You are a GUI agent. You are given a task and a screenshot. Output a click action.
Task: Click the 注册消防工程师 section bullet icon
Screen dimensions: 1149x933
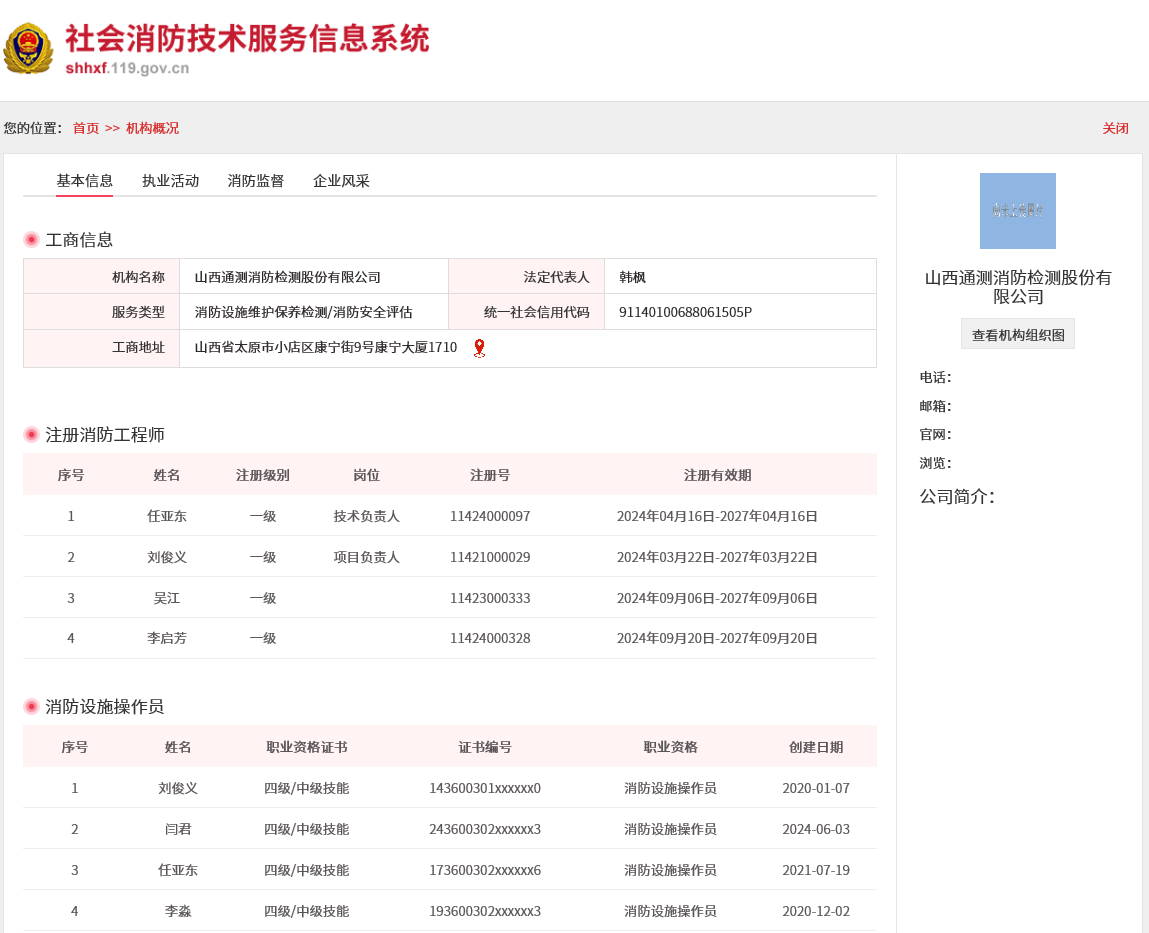click(32, 435)
